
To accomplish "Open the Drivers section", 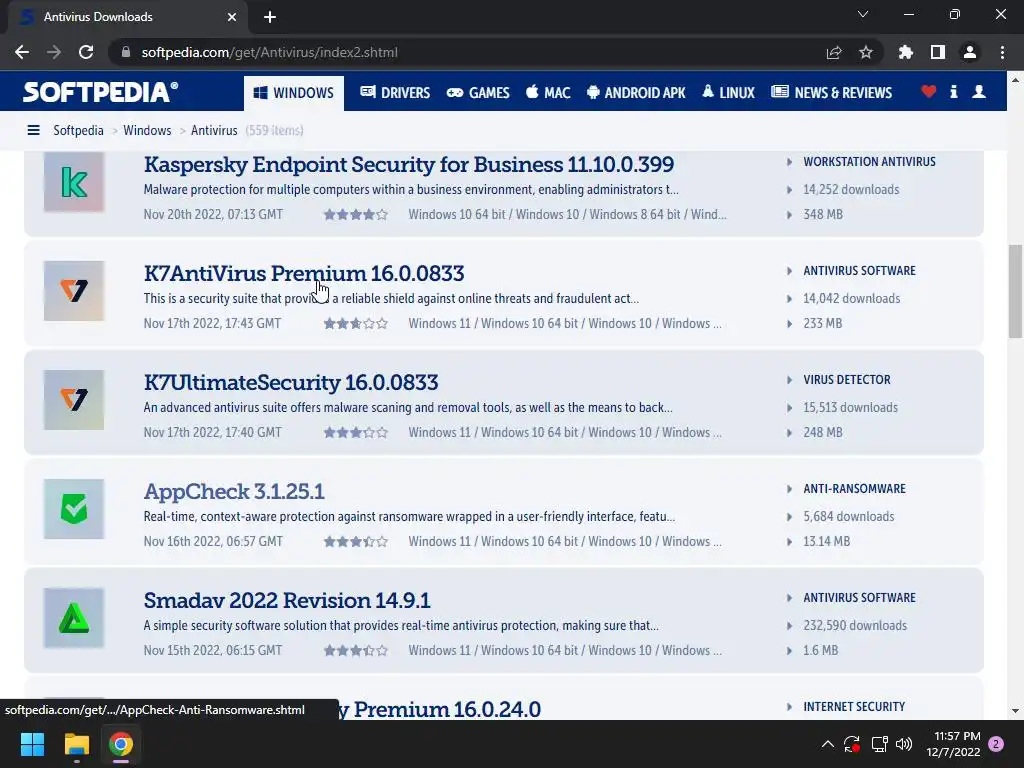I will pyautogui.click(x=395, y=93).
